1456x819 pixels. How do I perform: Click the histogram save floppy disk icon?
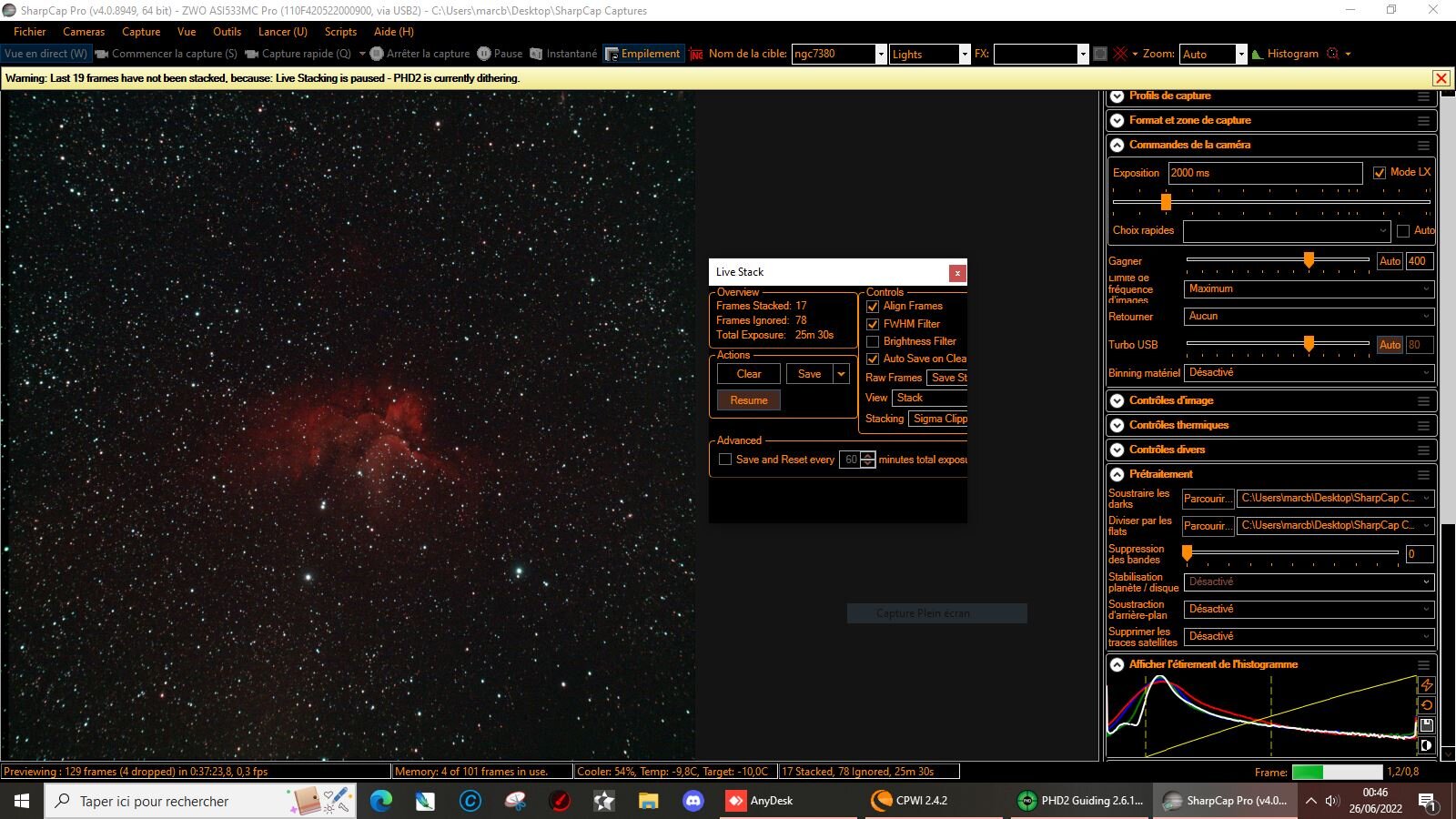pos(1427,725)
